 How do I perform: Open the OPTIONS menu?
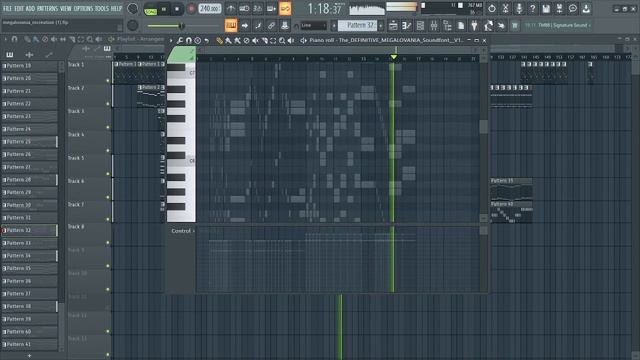coord(83,8)
